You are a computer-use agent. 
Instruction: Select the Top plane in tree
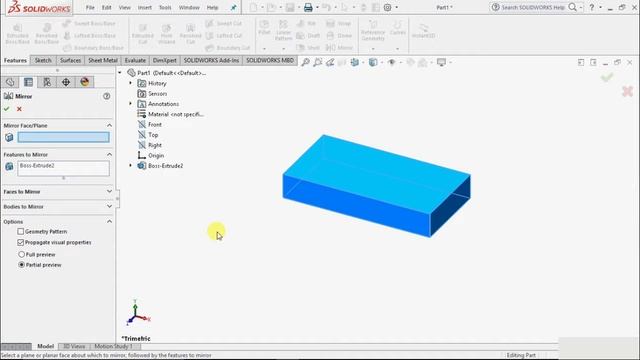[x=153, y=135]
